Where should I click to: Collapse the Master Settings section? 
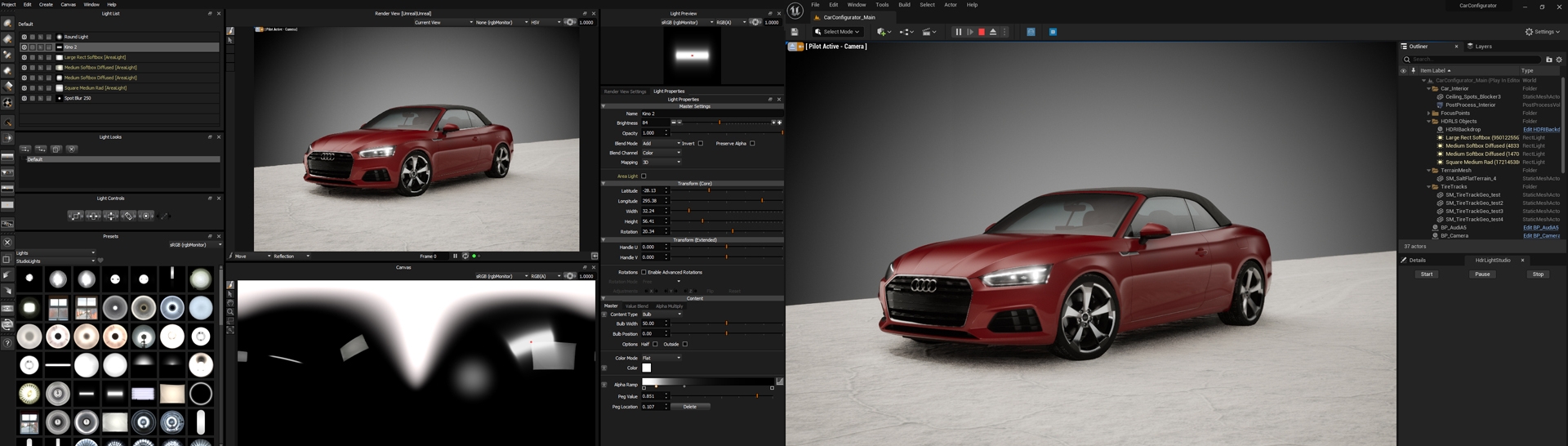tap(604, 106)
